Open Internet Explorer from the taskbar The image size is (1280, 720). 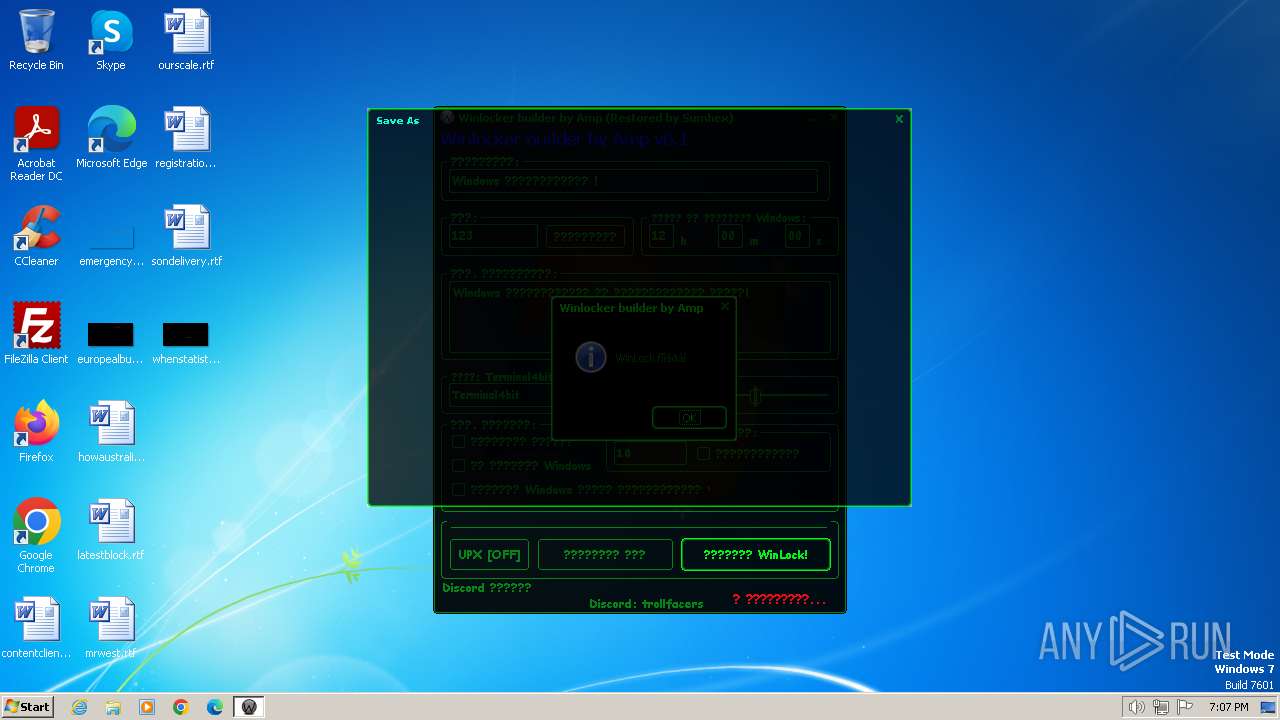80,707
